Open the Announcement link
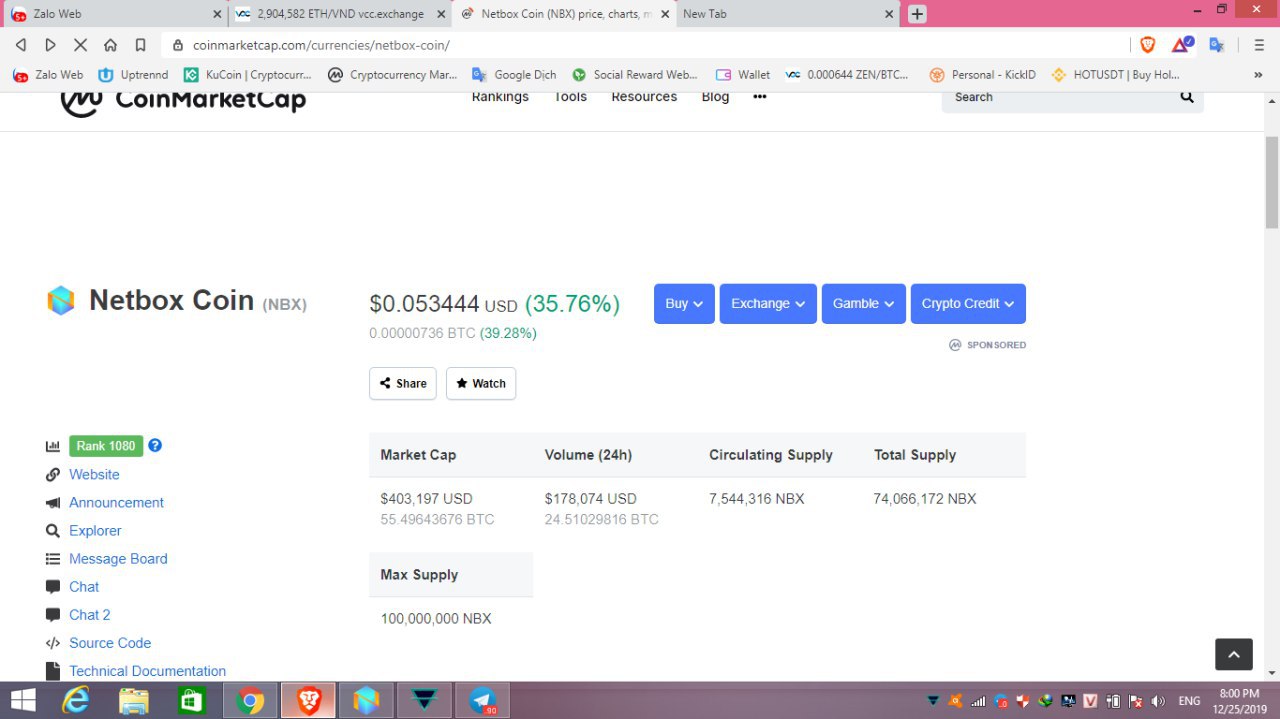1280x719 pixels. click(x=116, y=503)
